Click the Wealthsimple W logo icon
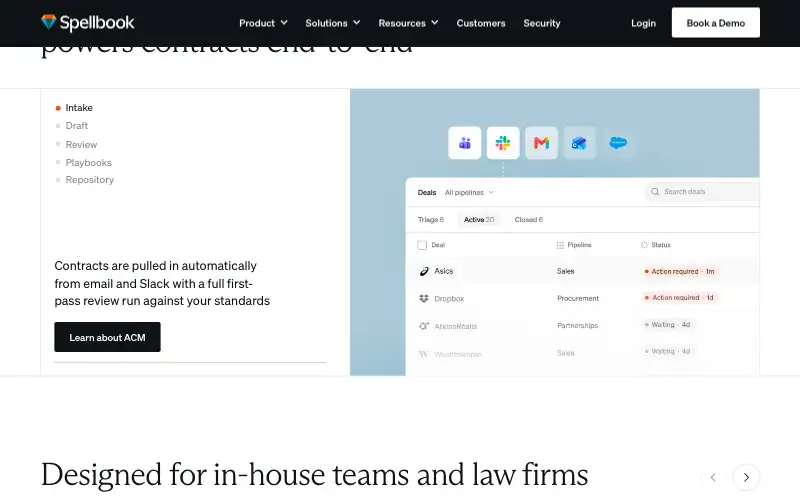The height and width of the screenshot is (500, 800). coord(423,354)
